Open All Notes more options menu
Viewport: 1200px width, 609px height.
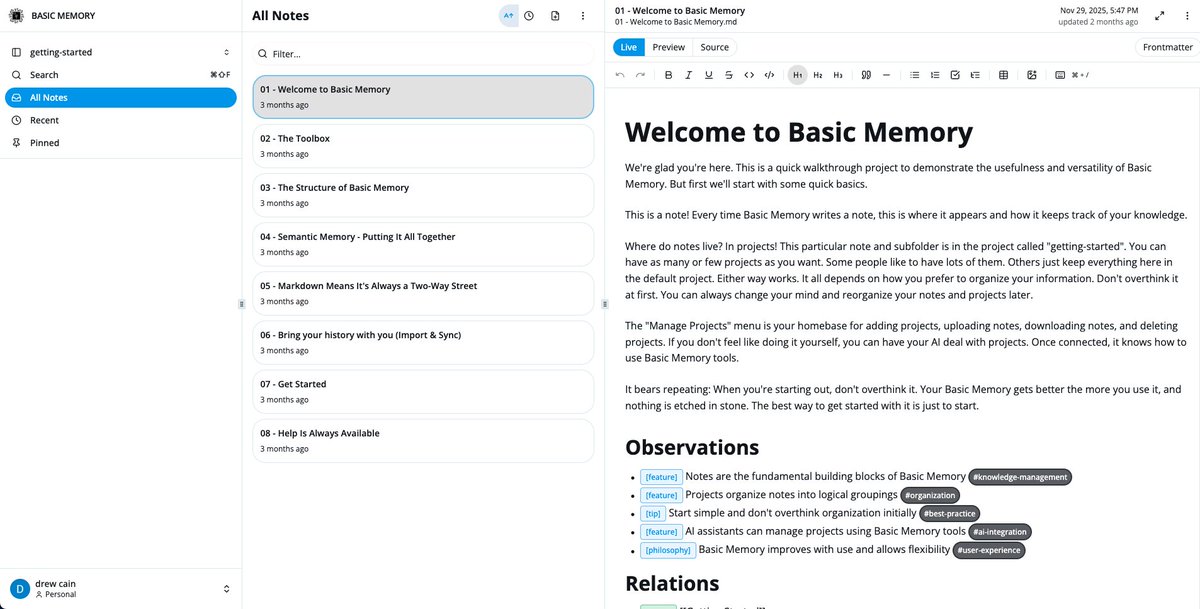pos(583,16)
